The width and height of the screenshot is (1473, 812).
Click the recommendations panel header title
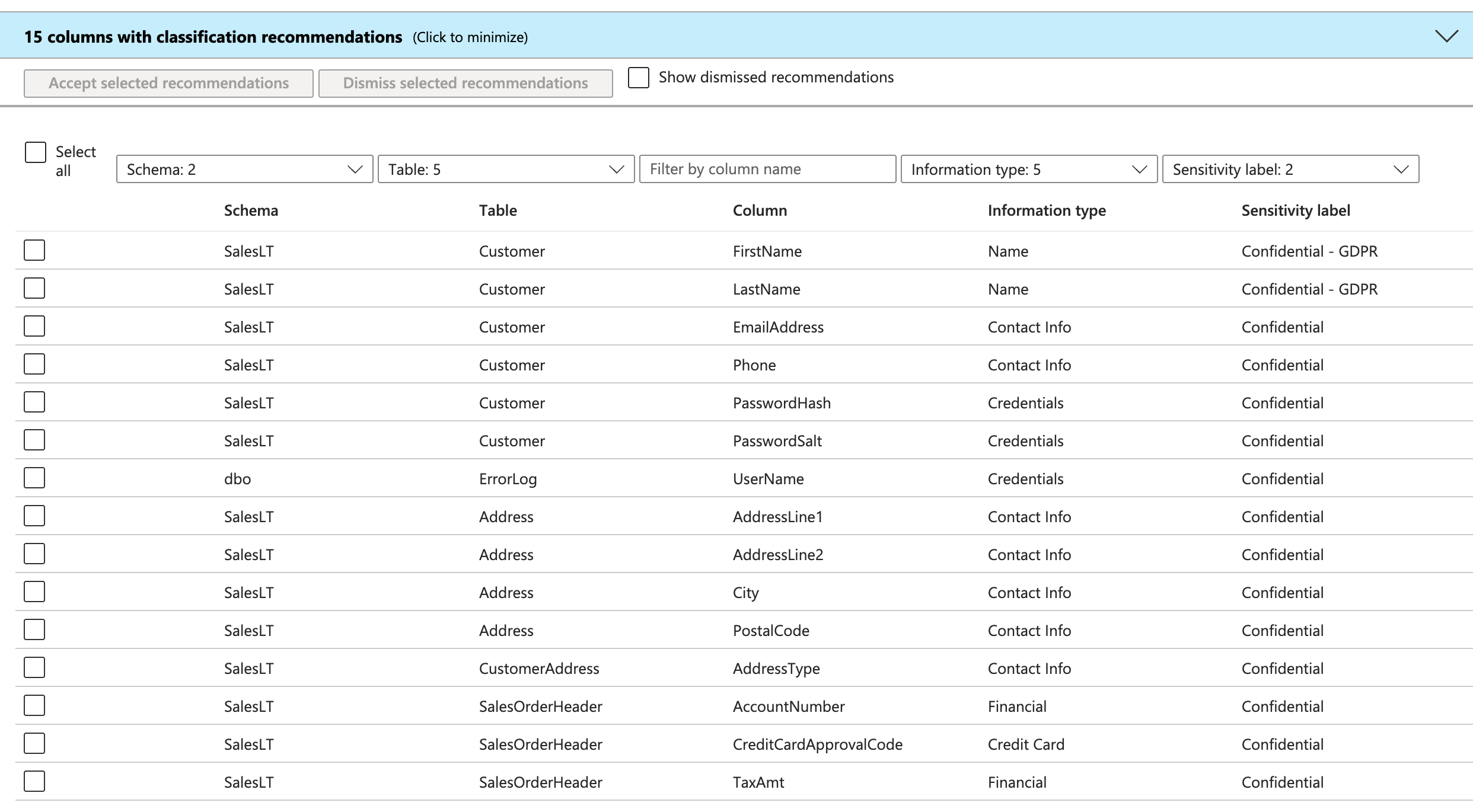pos(213,37)
